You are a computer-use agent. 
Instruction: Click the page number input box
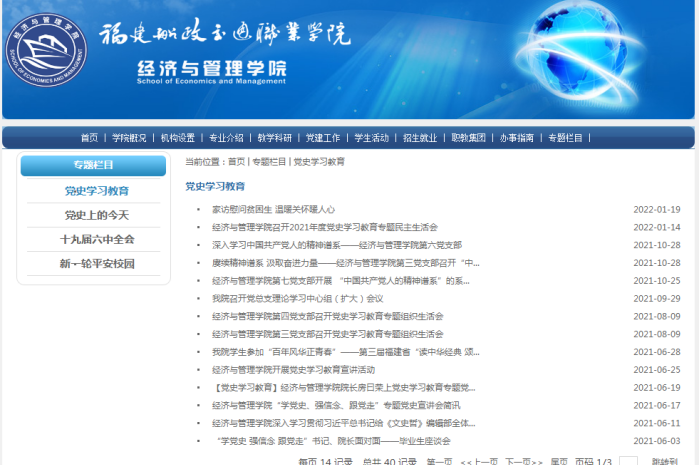pos(628,461)
